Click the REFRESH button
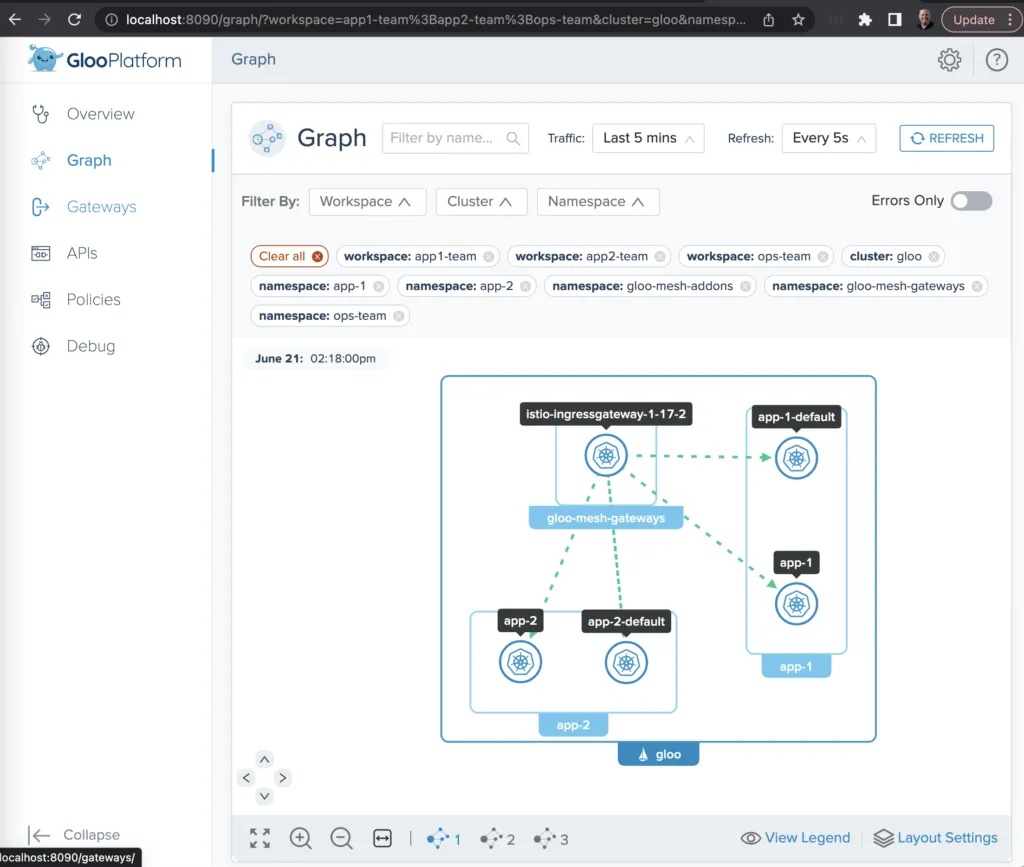 [x=946, y=138]
